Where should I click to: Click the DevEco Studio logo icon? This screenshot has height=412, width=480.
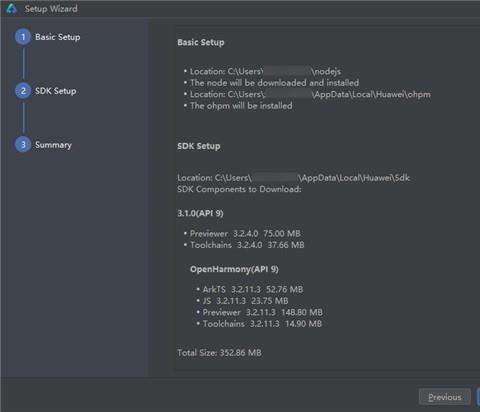[x=11, y=8]
